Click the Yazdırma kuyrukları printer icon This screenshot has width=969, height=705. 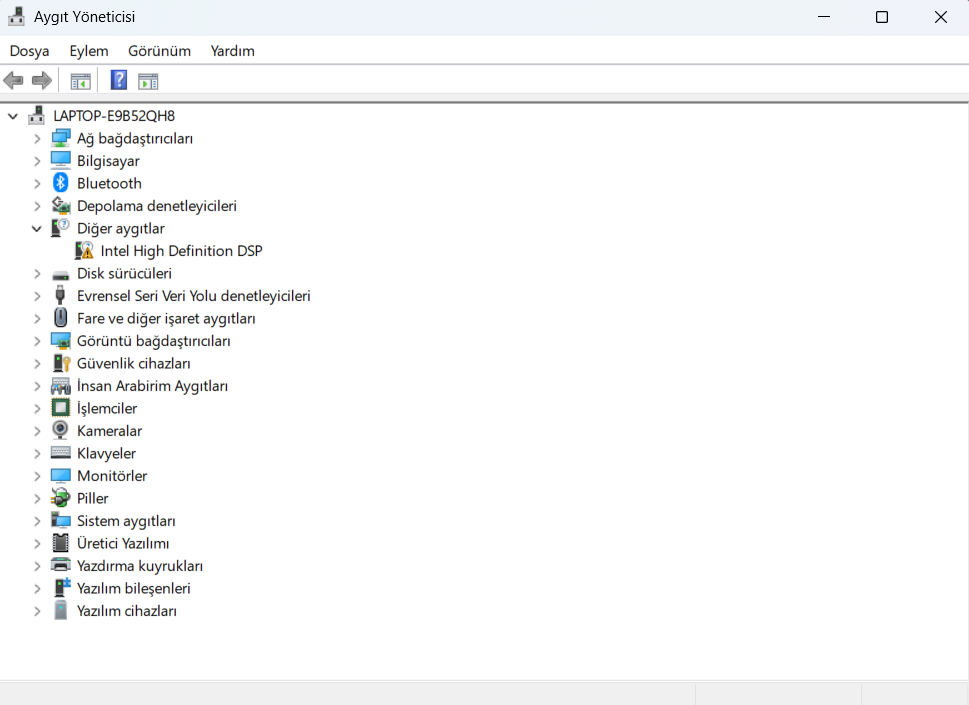pyautogui.click(x=61, y=565)
